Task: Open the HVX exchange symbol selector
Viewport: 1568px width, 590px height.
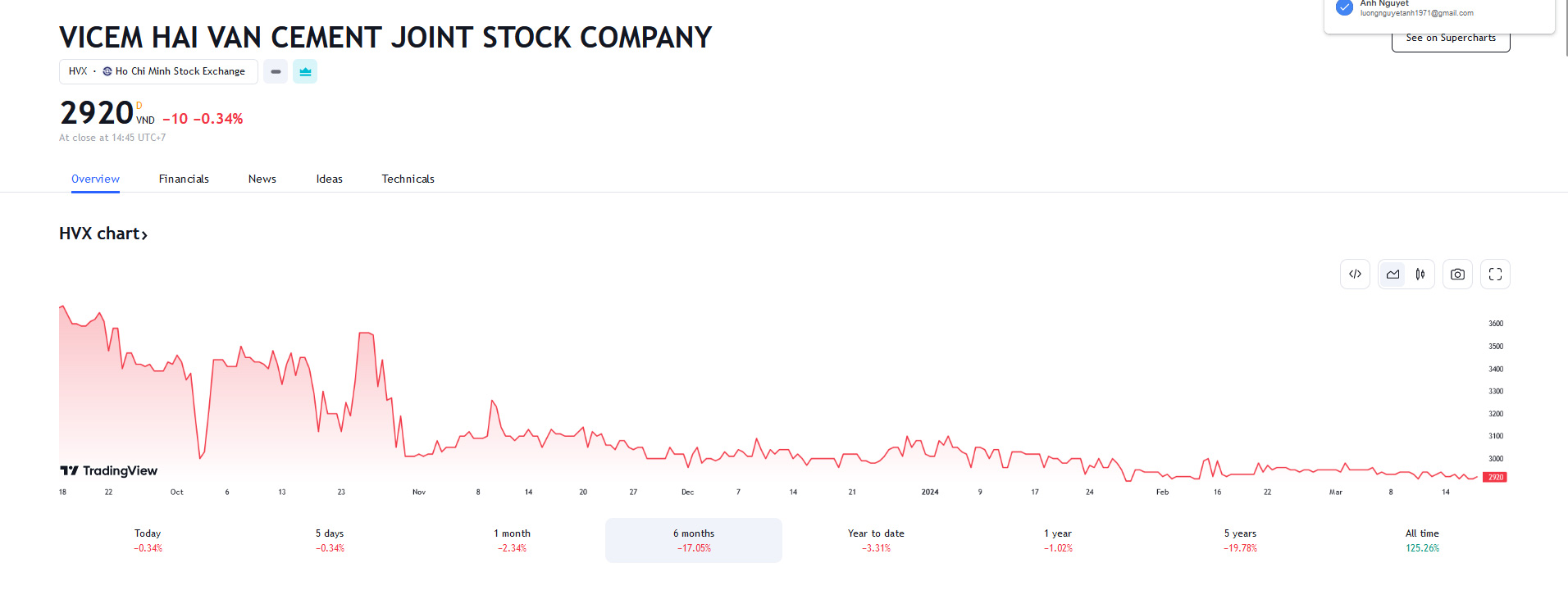Action: [158, 72]
